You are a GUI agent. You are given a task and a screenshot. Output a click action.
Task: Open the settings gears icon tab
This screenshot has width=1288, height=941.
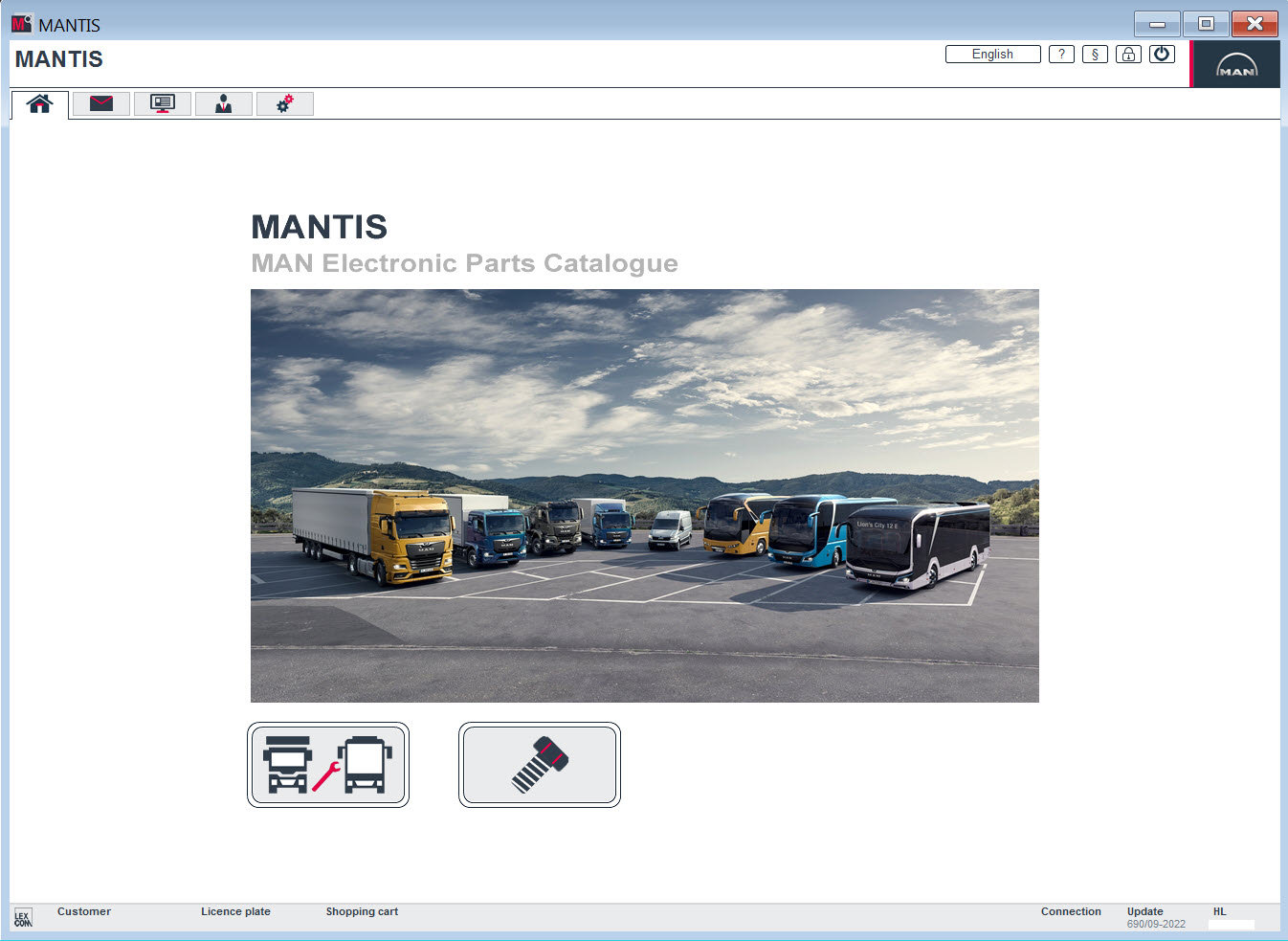(x=284, y=103)
